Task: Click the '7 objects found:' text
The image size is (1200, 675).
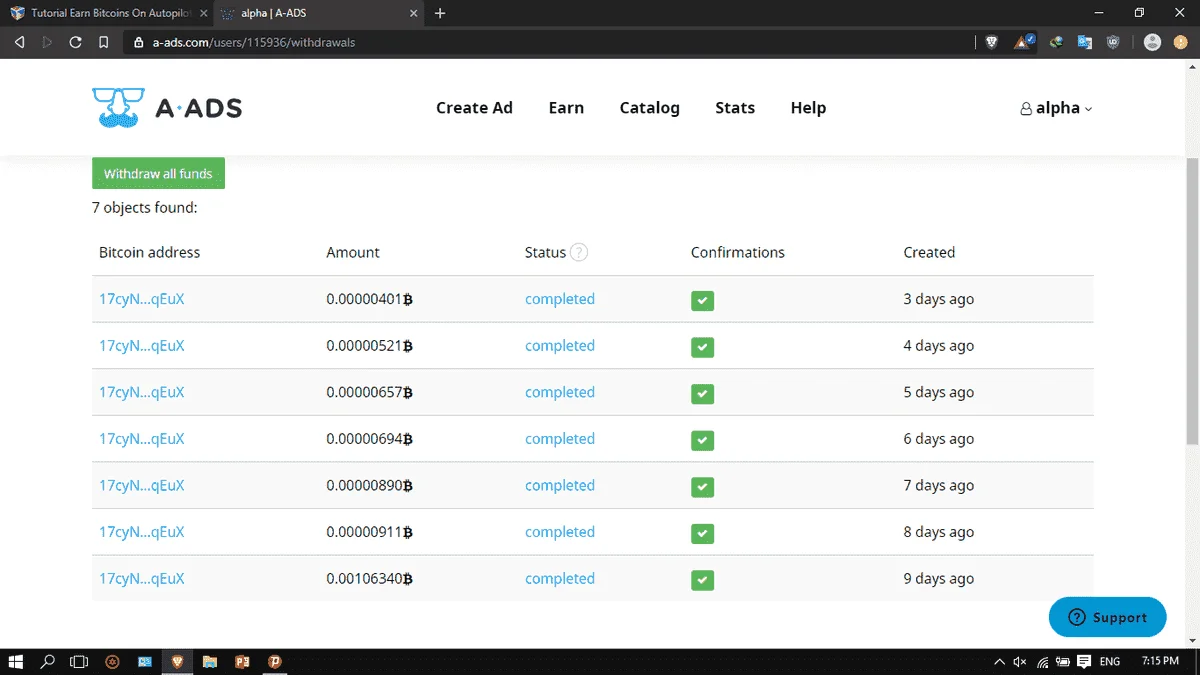Action: (145, 208)
